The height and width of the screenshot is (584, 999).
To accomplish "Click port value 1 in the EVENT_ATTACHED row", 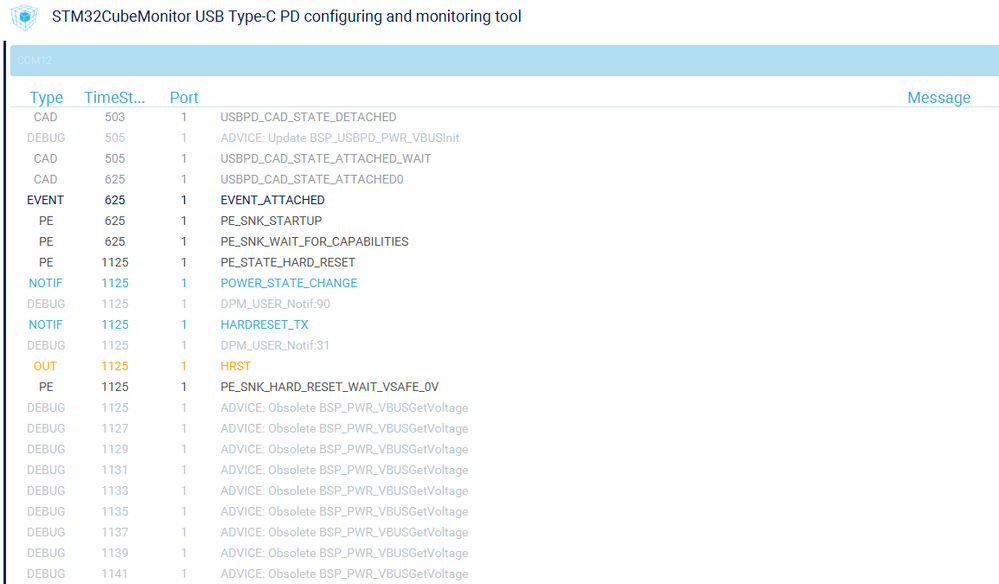I will tap(183, 200).
